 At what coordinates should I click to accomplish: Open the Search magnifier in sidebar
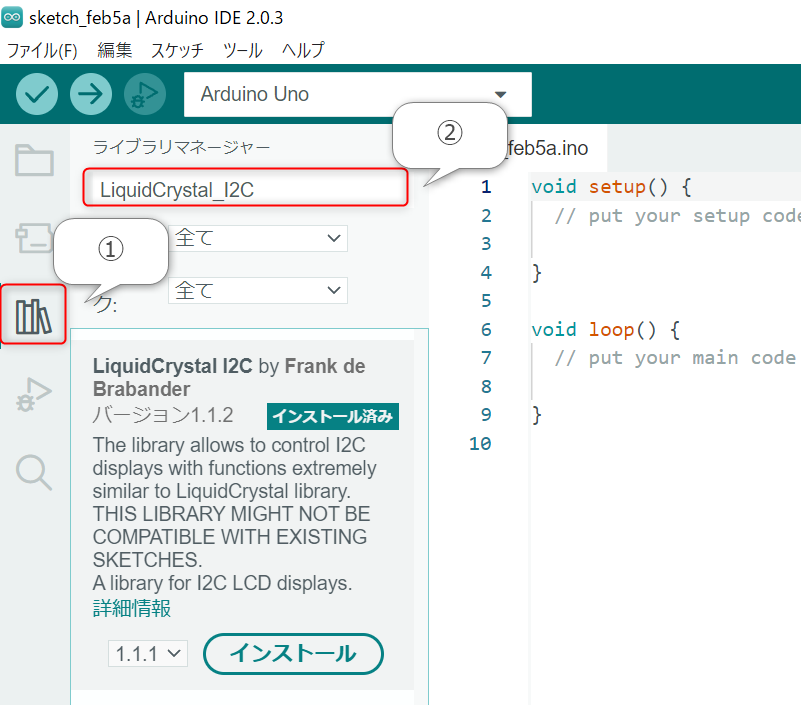tap(34, 473)
